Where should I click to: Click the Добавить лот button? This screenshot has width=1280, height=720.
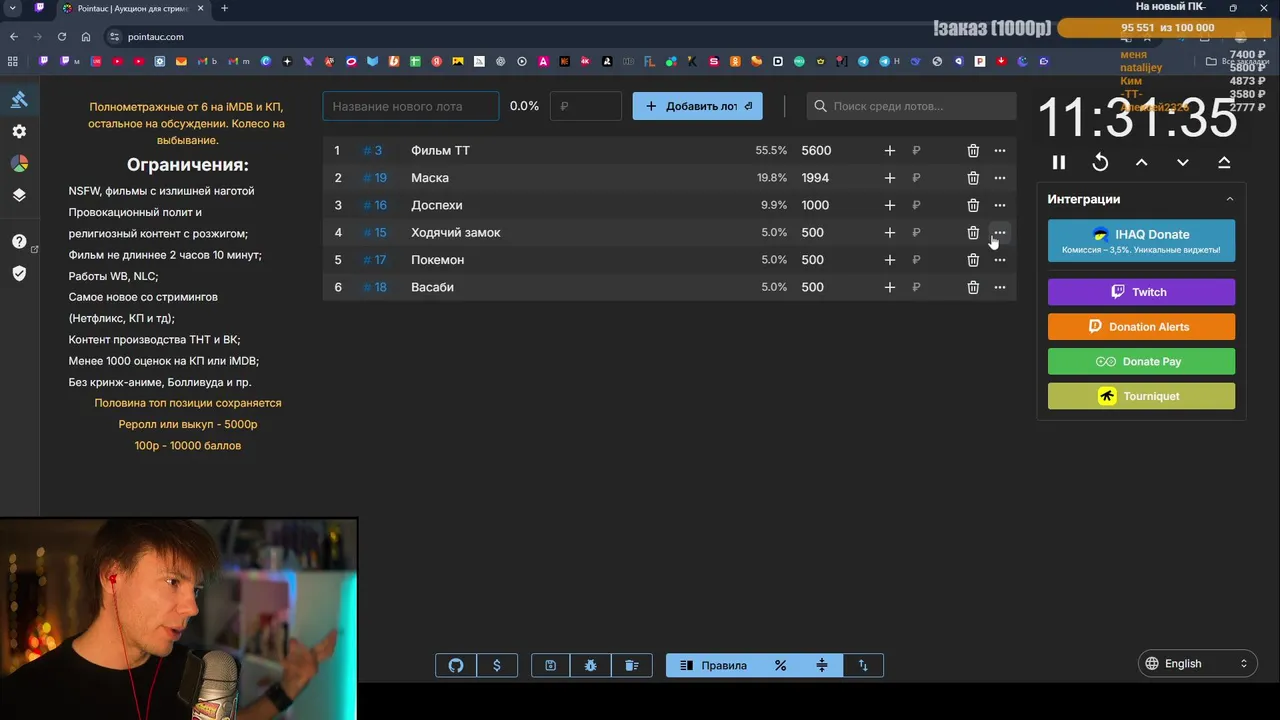pos(697,106)
